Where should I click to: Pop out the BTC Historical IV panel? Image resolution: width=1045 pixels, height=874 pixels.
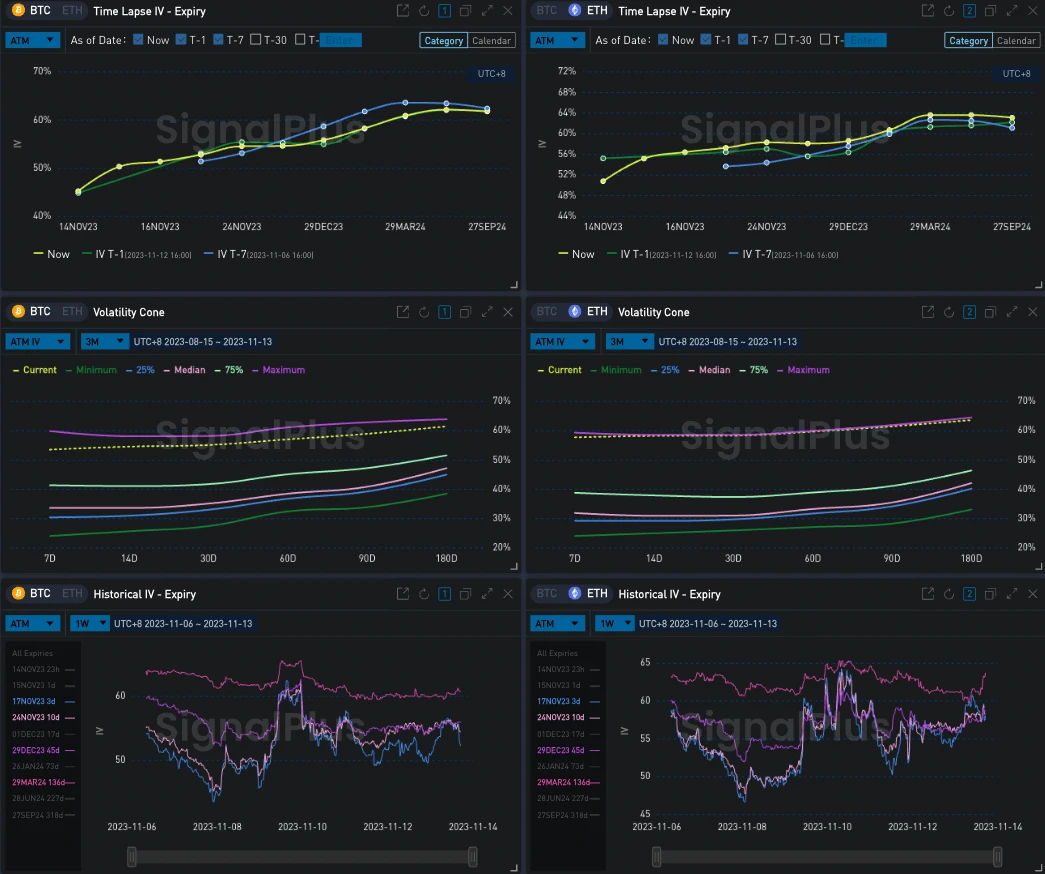pos(403,594)
